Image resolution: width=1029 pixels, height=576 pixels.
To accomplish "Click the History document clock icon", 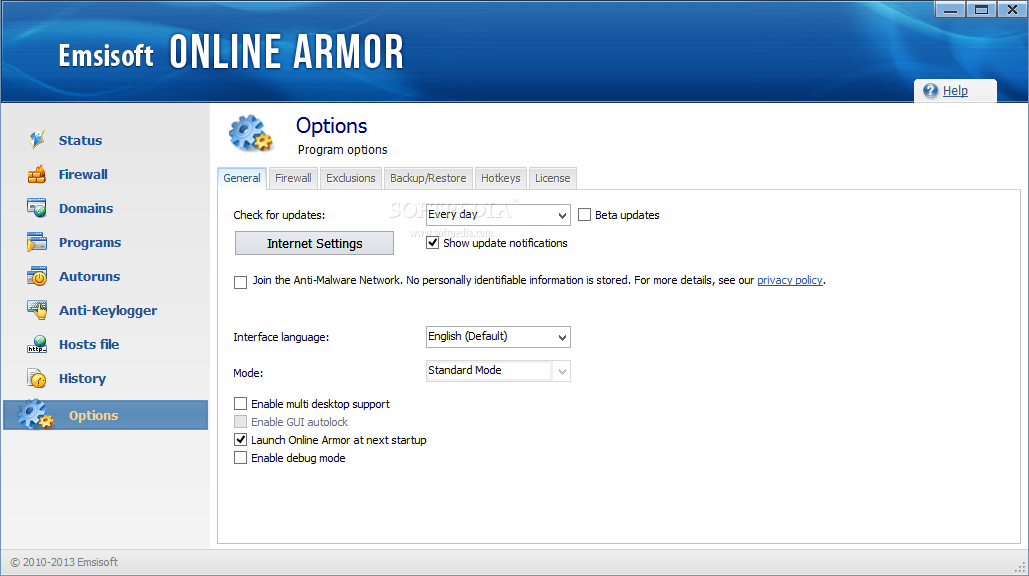I will 37,378.
